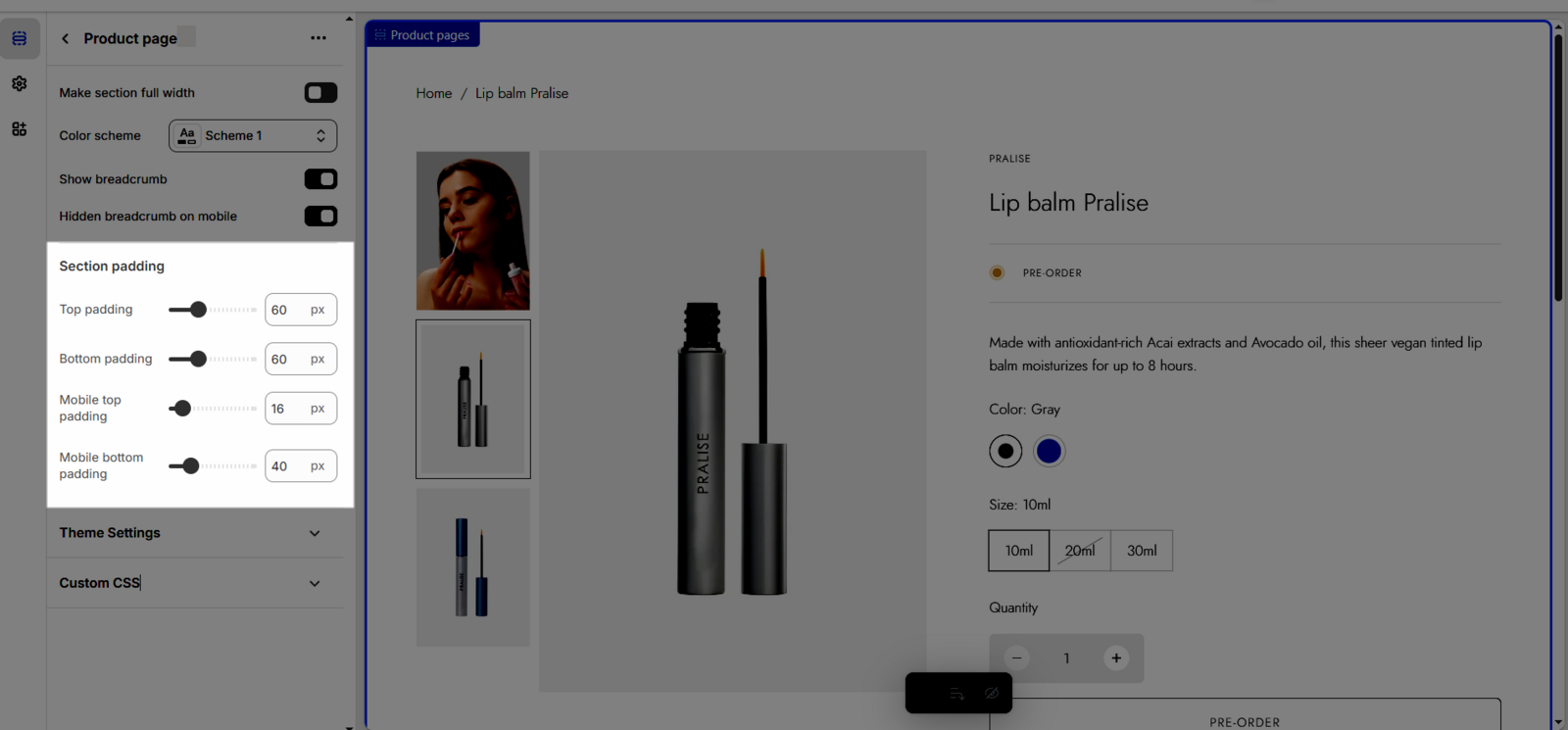Expand the Theme Settings section
Image resolution: width=1568 pixels, height=730 pixels.
point(315,533)
